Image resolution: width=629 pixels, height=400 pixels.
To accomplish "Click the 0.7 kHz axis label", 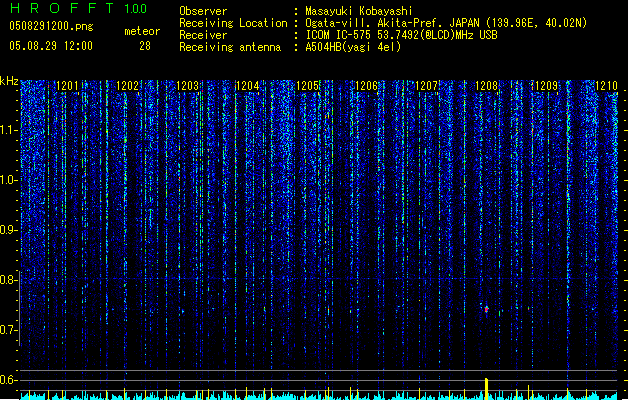I will [9, 330].
